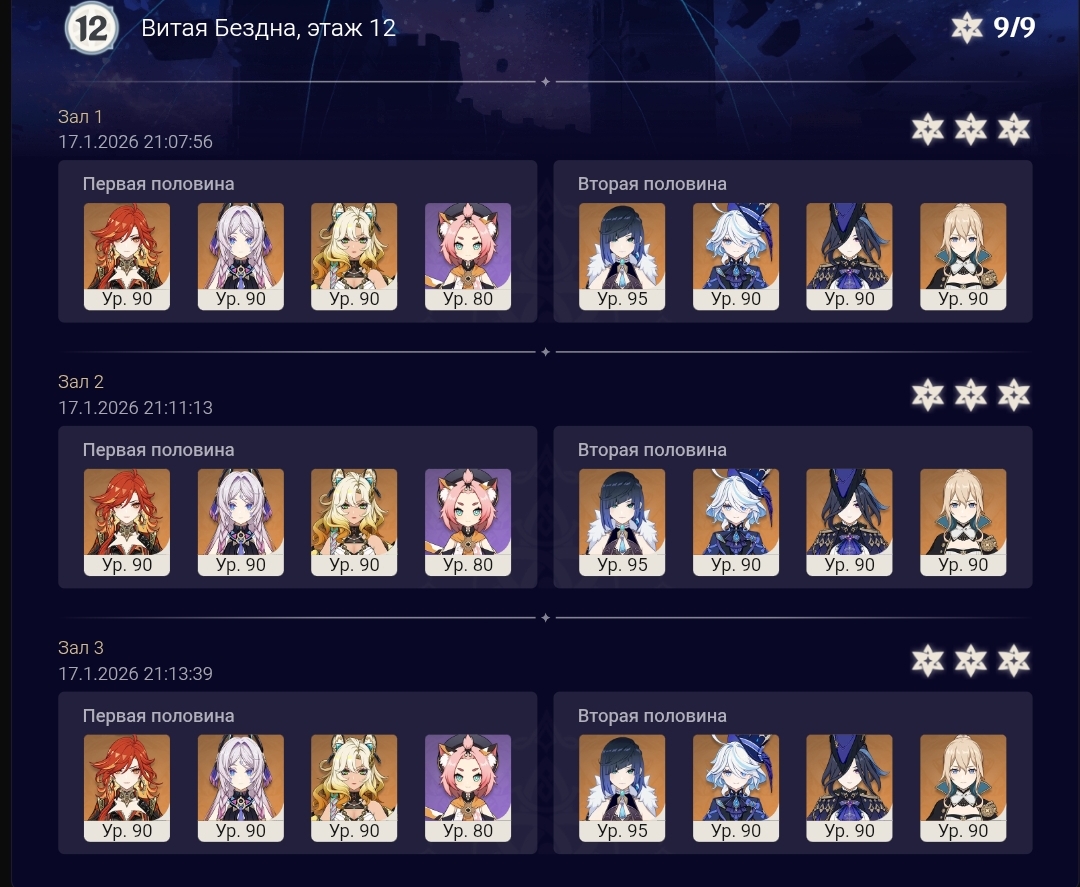Click the star icon beside 9/9 total
Screen dimensions: 1080x887
pos(967,28)
